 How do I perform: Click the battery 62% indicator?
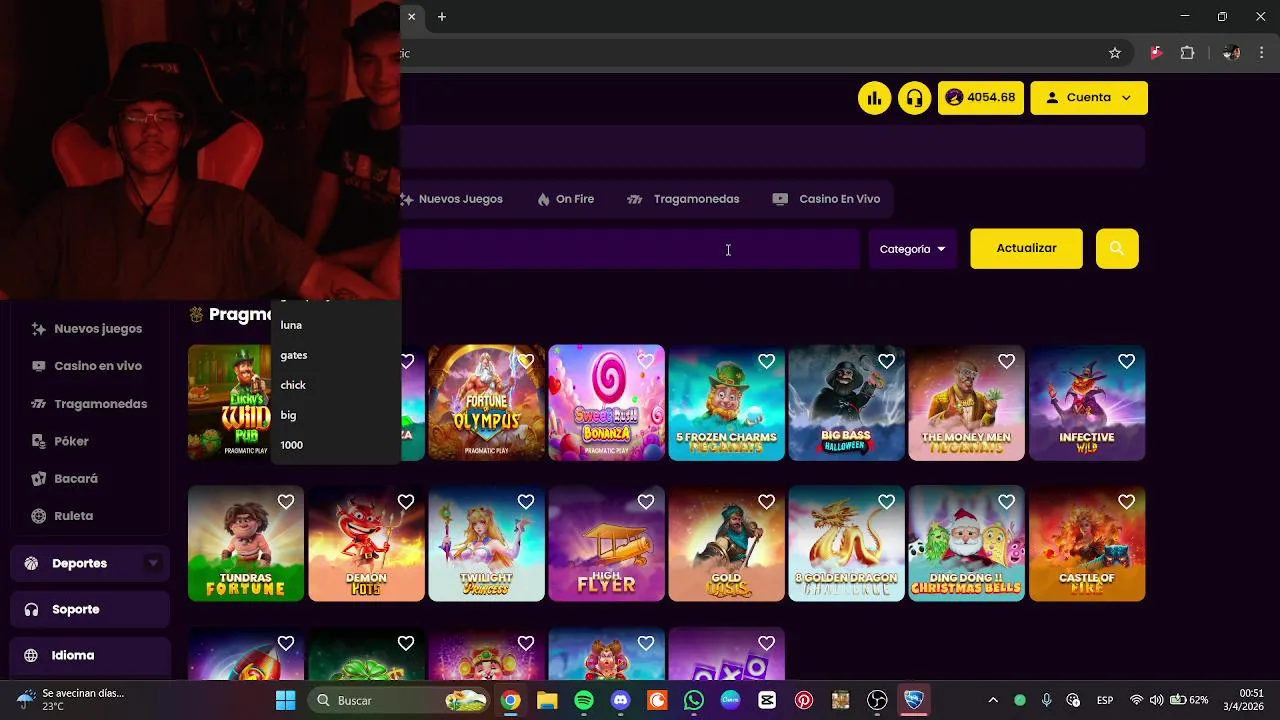(x=1190, y=700)
